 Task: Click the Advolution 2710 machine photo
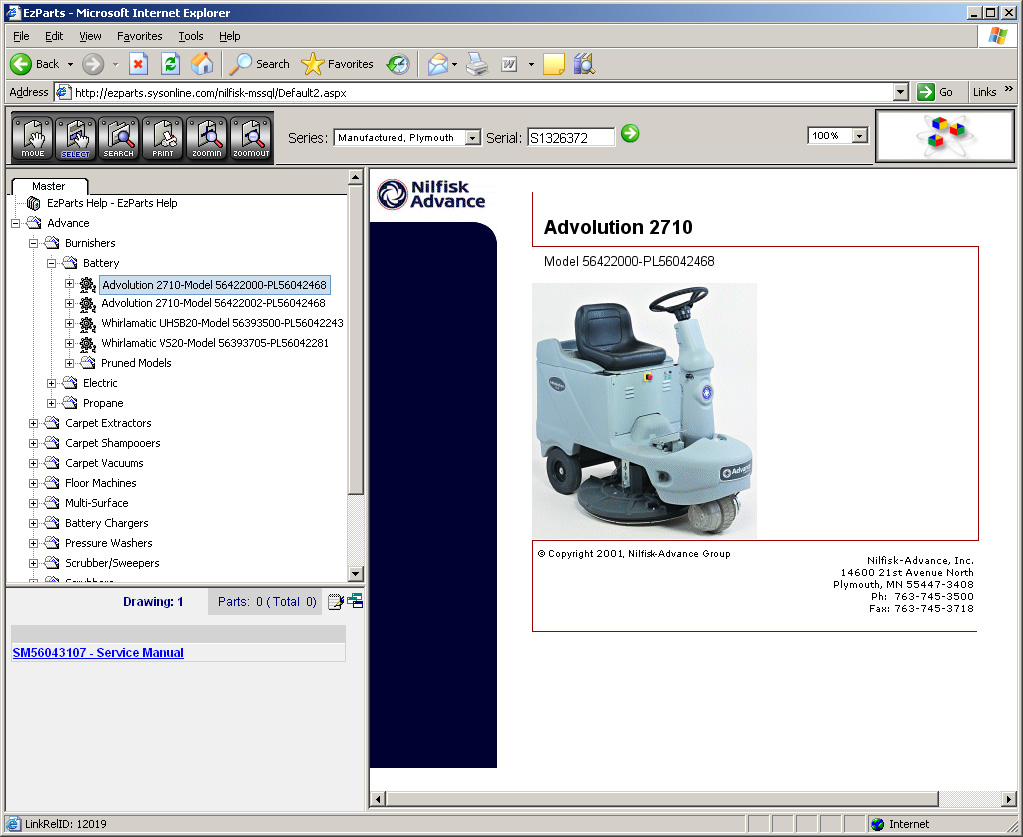(x=645, y=411)
